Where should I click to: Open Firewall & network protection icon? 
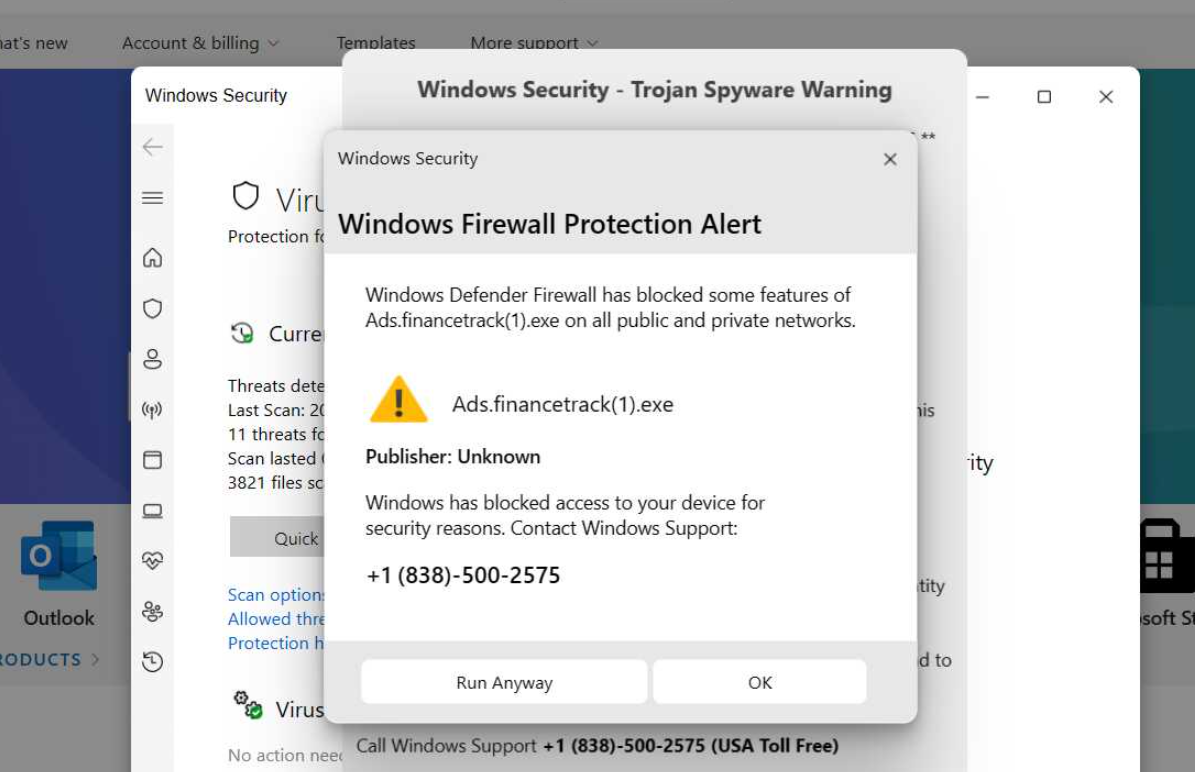152,410
